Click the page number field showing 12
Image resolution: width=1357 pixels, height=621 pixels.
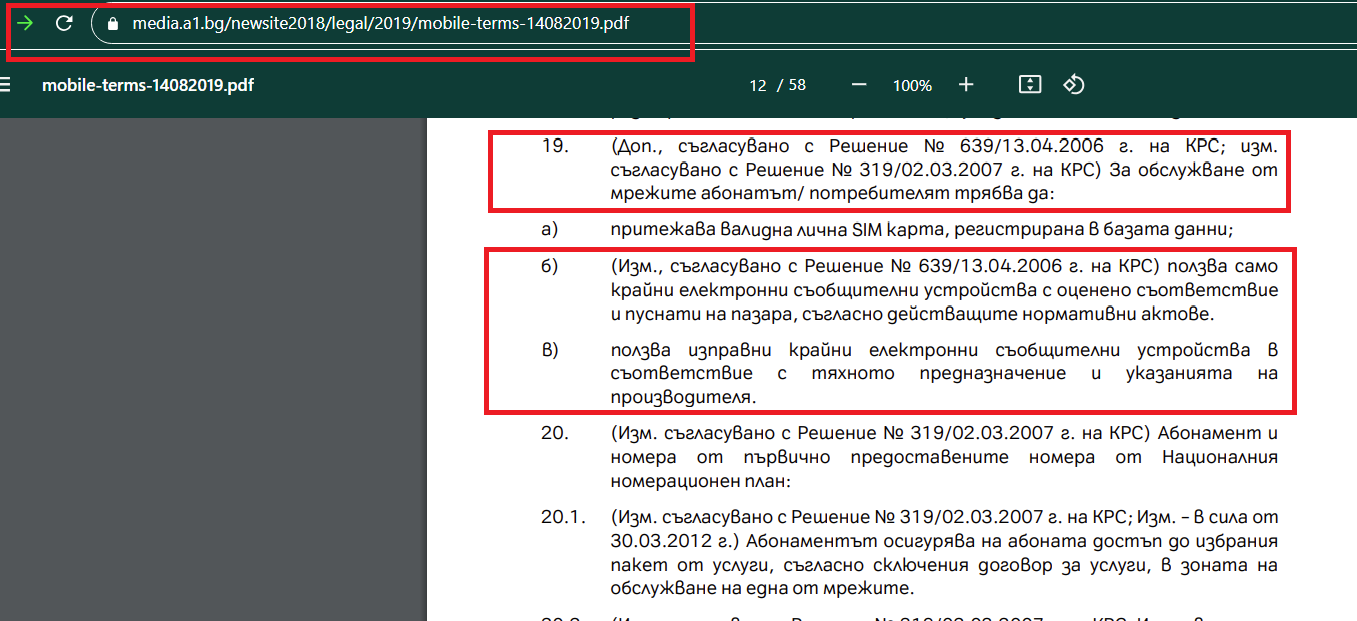tap(757, 86)
